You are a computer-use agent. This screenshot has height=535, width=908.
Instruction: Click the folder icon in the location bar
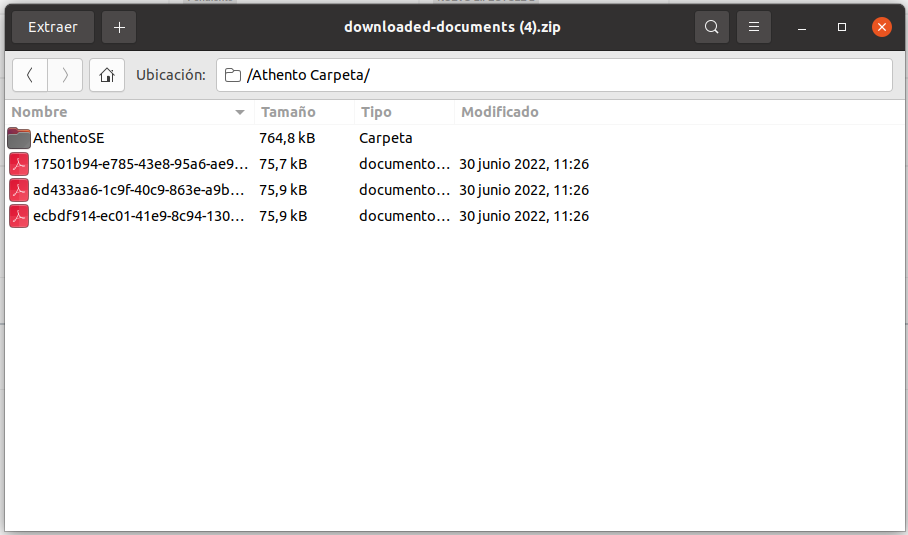click(x=233, y=75)
